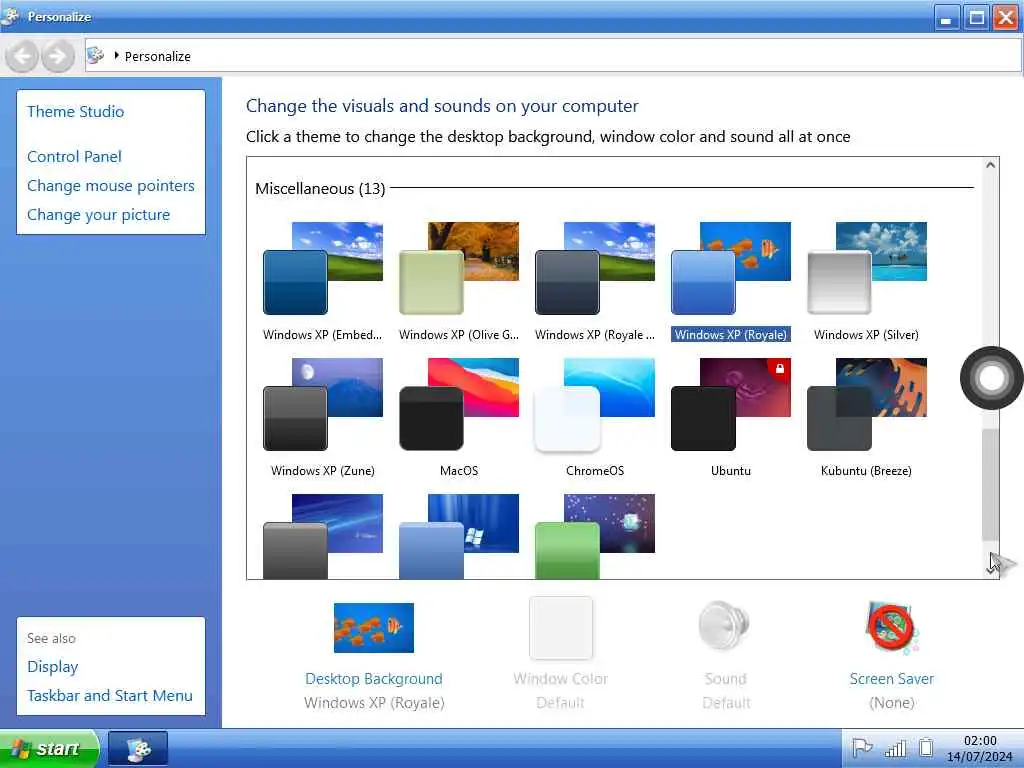This screenshot has height=768, width=1024.
Task: Click the Personalize breadcrumb in address bar
Action: (x=157, y=56)
